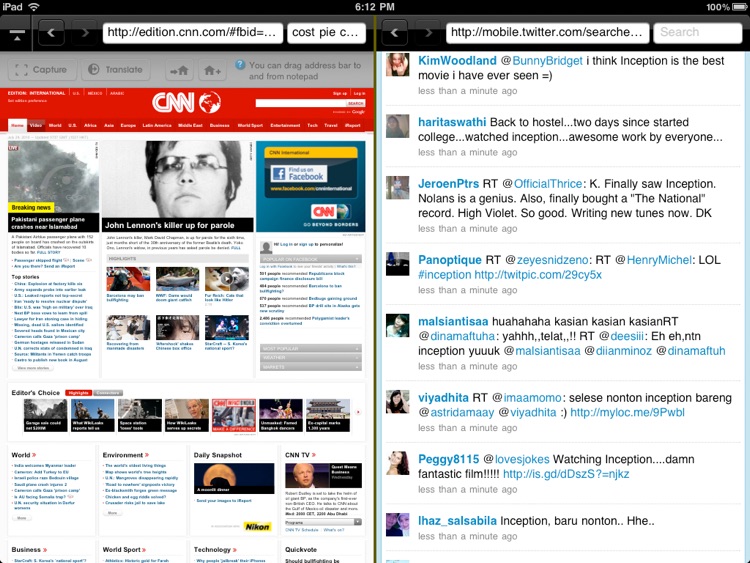Tap the Capture button
The width and height of the screenshot is (750, 563).
click(x=41, y=70)
